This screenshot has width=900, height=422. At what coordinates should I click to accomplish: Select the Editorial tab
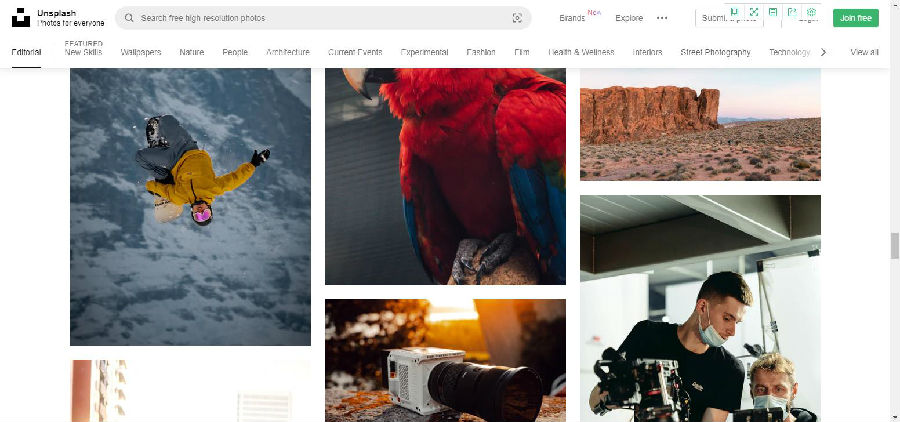[x=26, y=52]
